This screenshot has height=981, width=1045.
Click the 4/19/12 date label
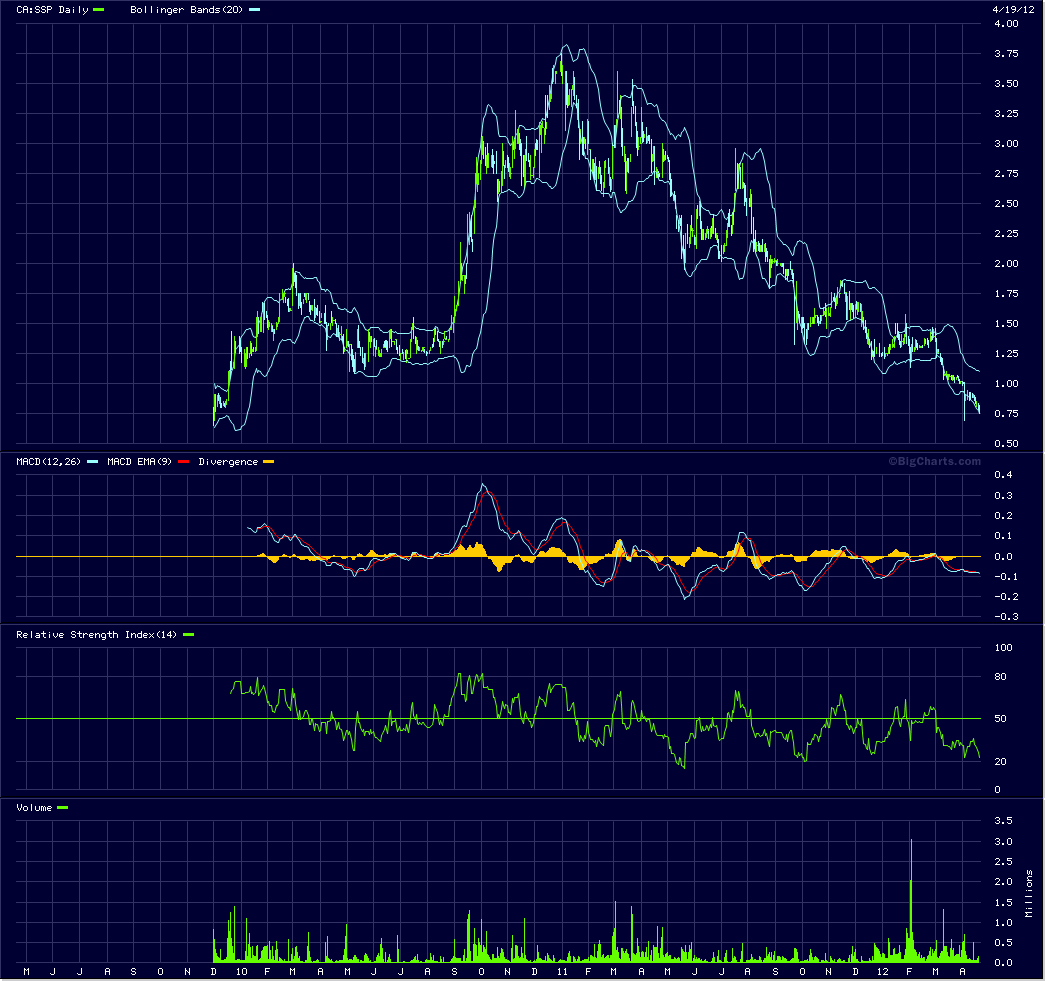(1013, 10)
